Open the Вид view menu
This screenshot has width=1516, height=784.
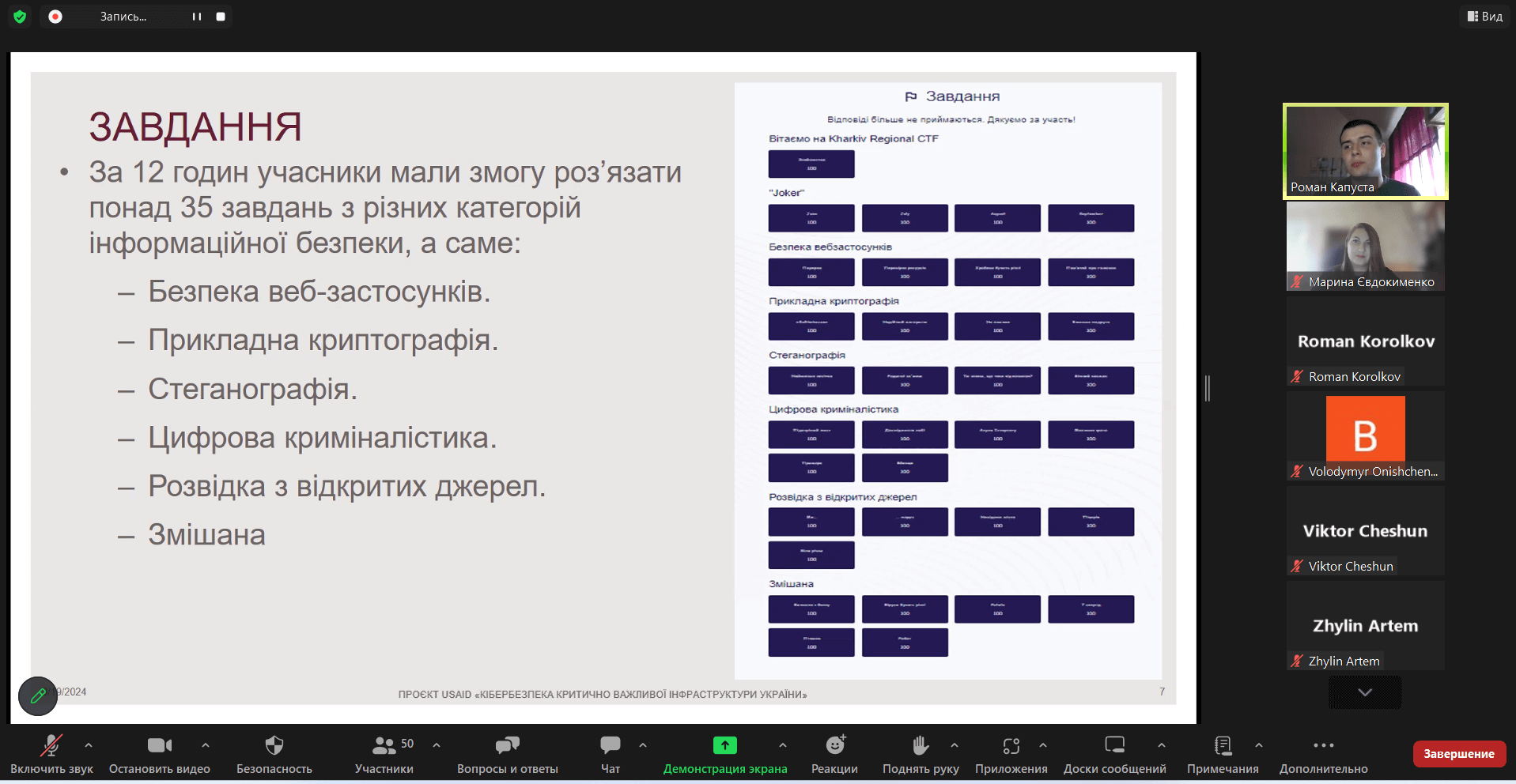click(1484, 16)
